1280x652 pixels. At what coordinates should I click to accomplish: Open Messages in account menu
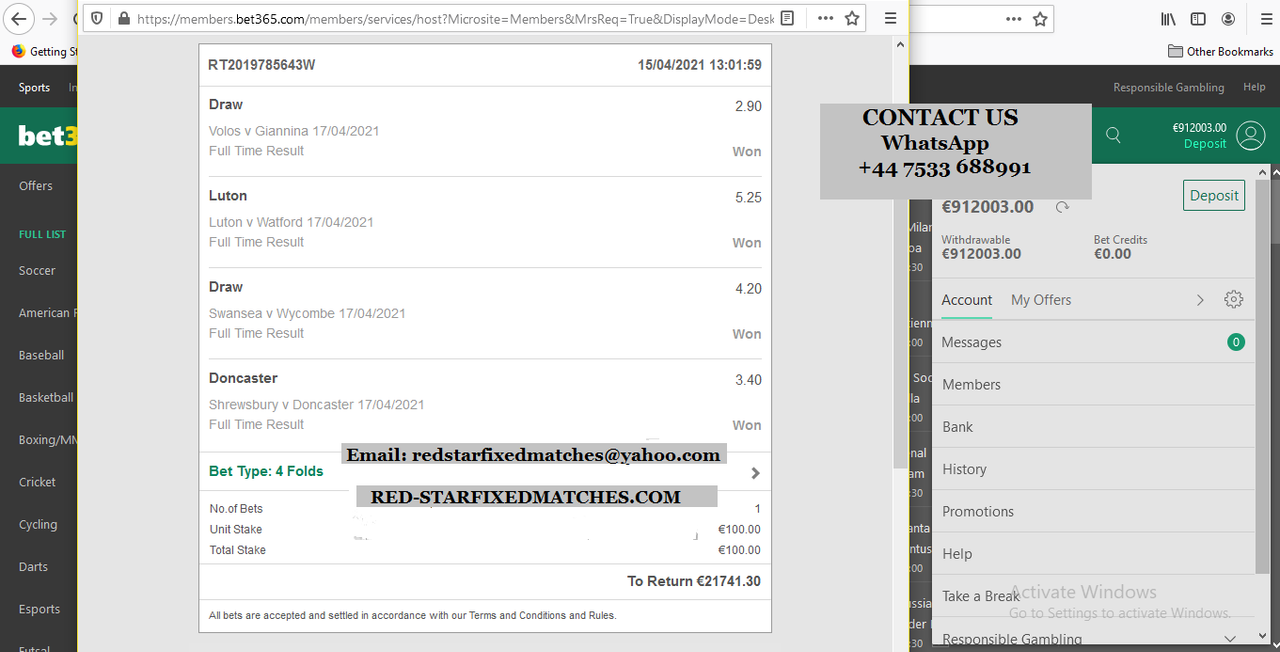1093,342
